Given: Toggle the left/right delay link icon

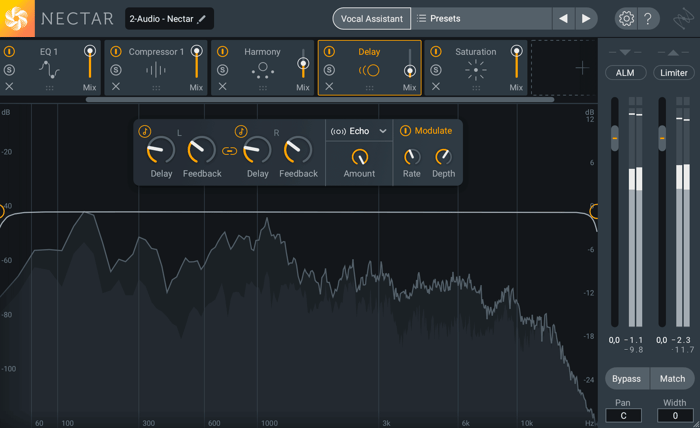Looking at the screenshot, I should (229, 151).
